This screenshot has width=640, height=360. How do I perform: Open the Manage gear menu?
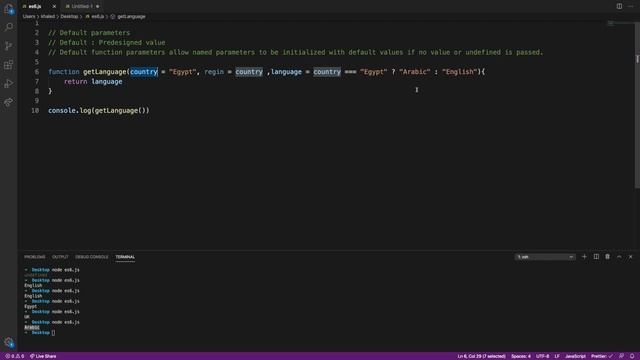pos(9,342)
